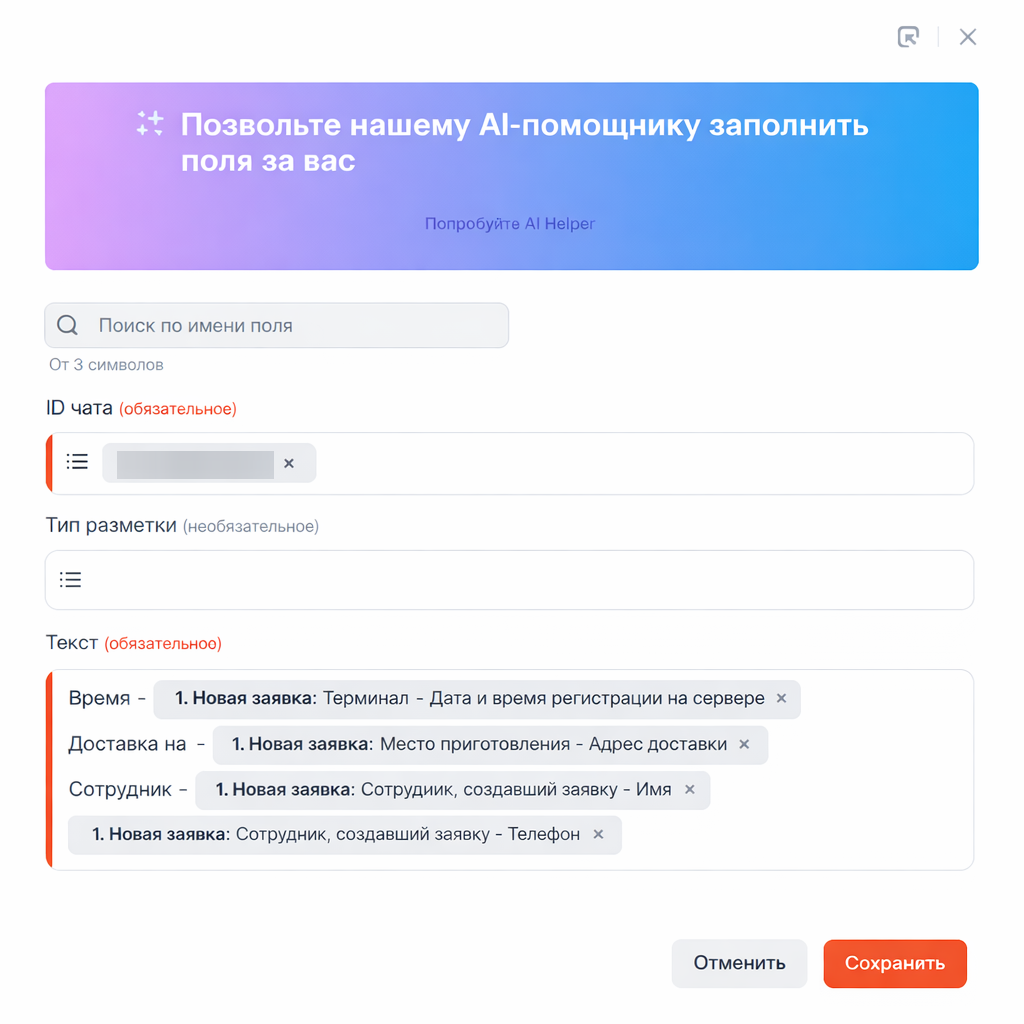Click the Сохранить button
Screen dimensions: 1024x1024
pyautogui.click(x=895, y=964)
